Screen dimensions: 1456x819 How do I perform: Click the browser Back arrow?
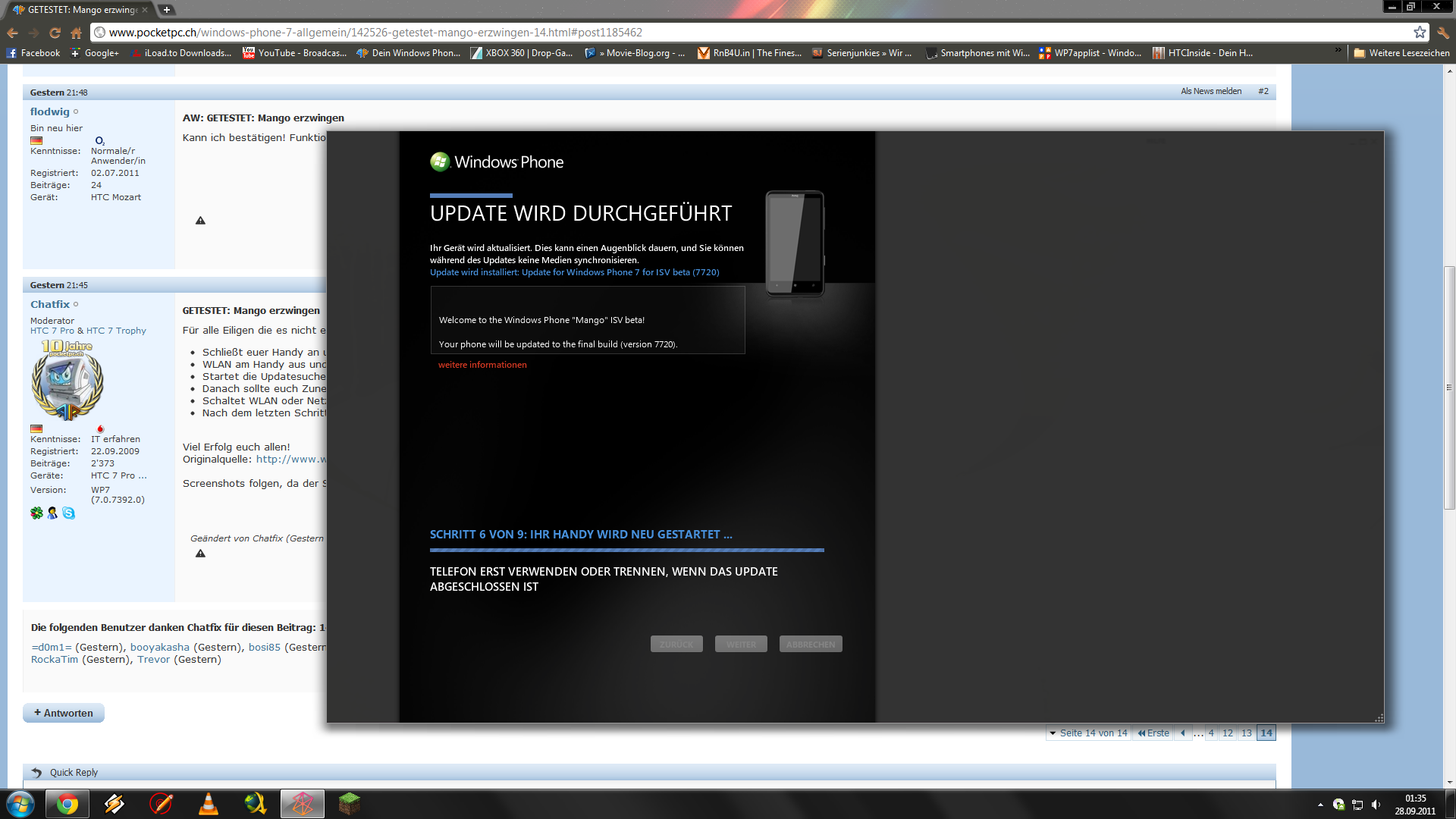(x=12, y=33)
